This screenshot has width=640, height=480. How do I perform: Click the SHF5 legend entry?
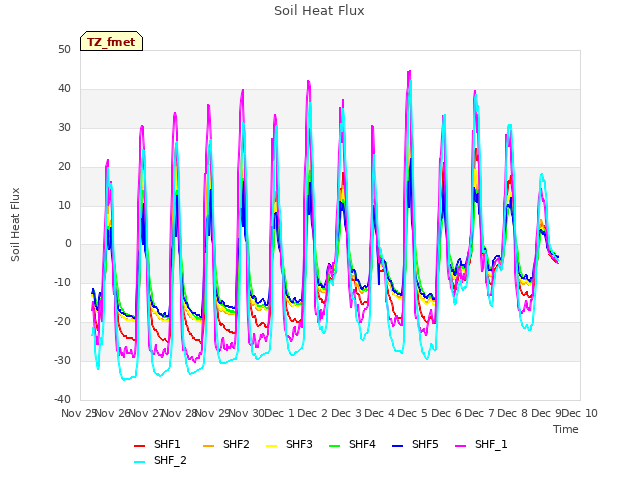[x=415, y=444]
